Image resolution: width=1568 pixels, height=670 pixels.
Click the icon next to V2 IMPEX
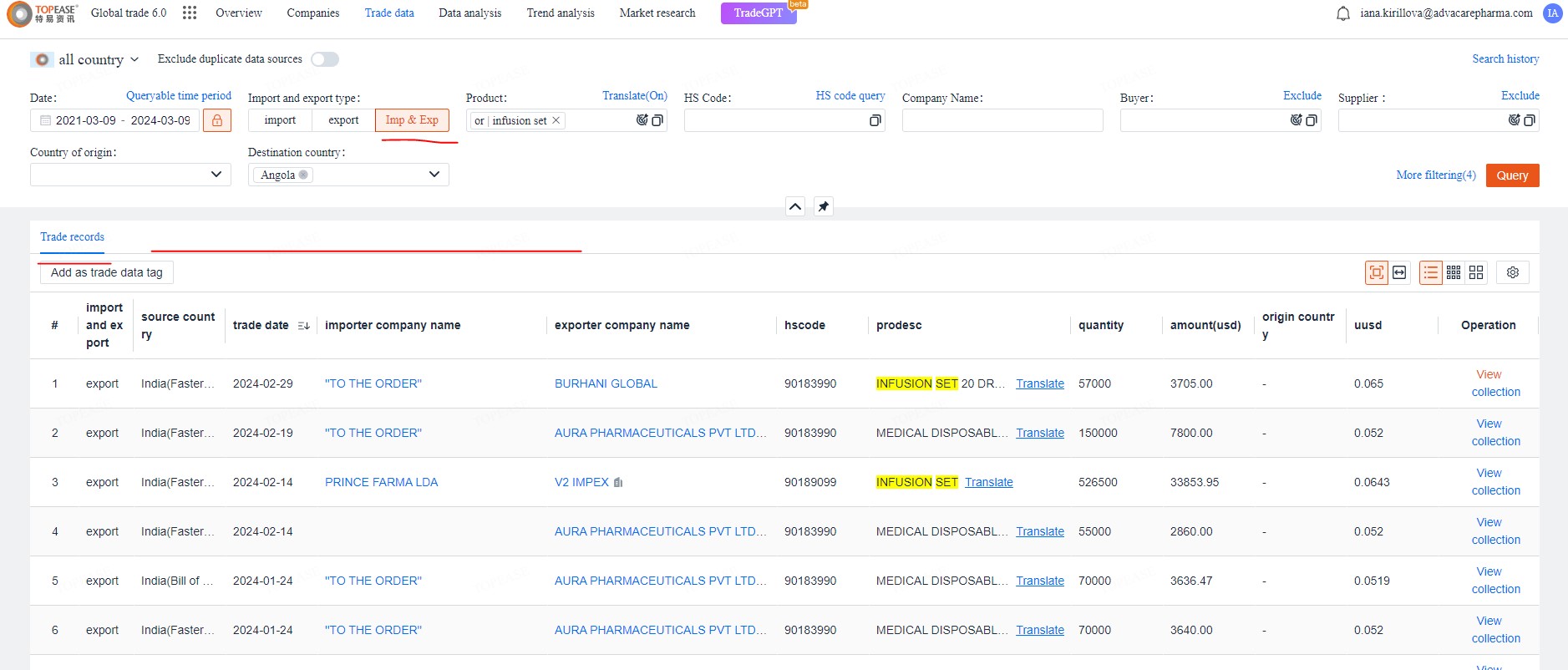[x=618, y=482]
